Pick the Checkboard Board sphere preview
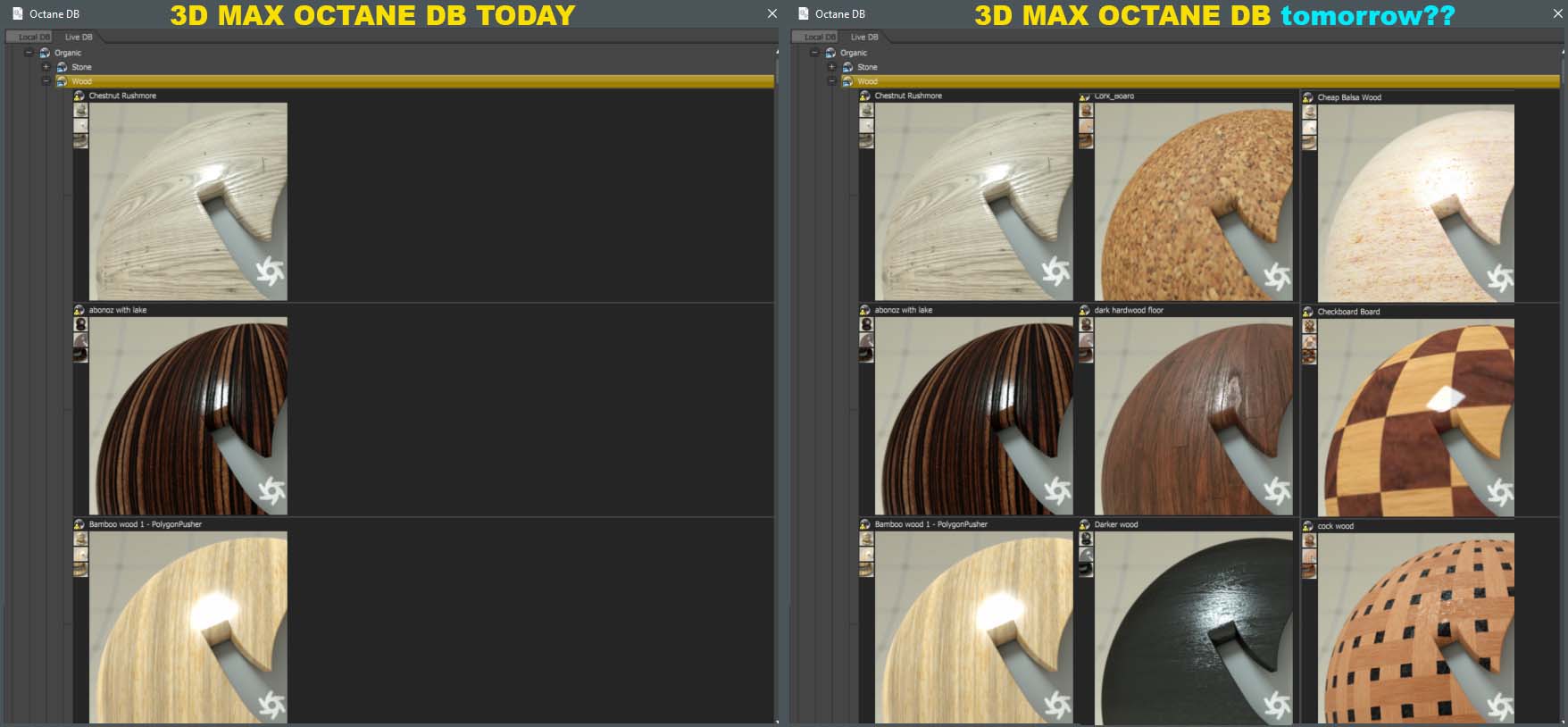The image size is (1568, 727). 1416,417
